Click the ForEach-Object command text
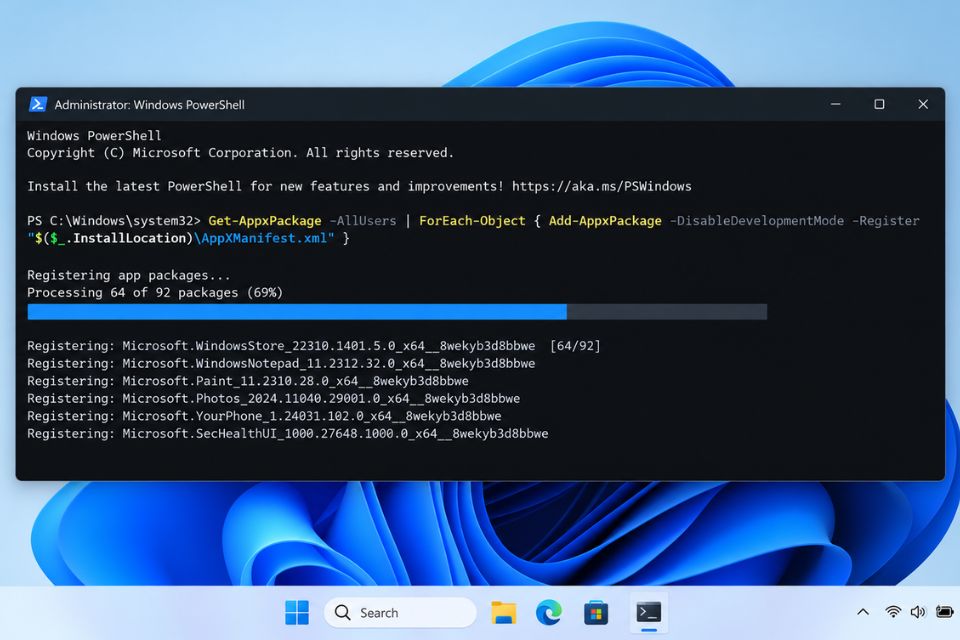The width and height of the screenshot is (960, 640). [472, 220]
